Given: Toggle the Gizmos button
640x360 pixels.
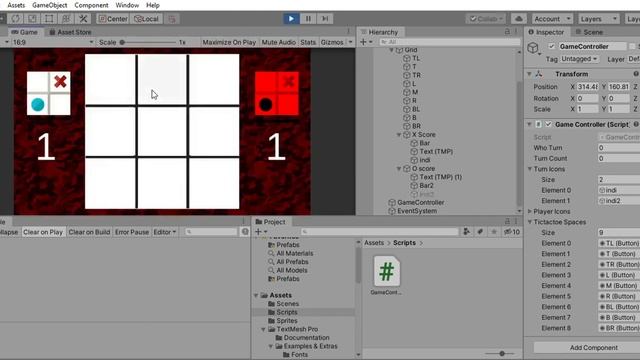Looking at the screenshot, I should 332,42.
